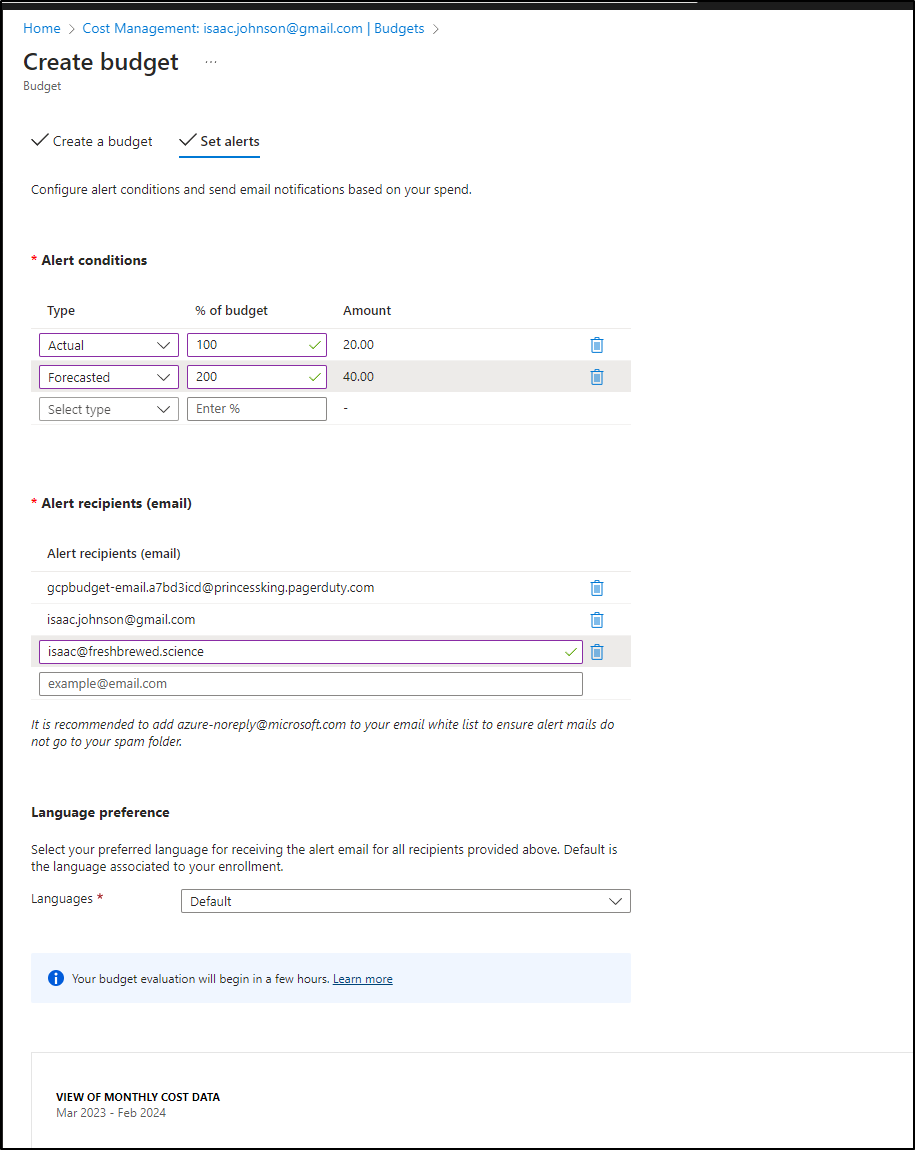
Task: Edit the 100 percent of budget field
Action: coord(257,345)
